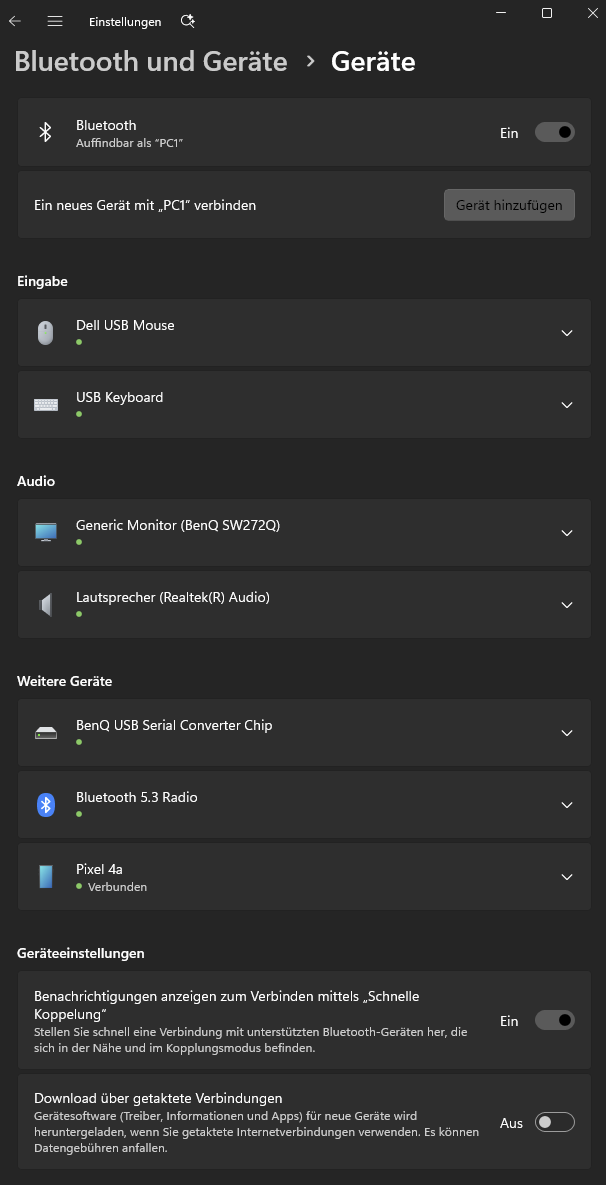Screen dimensions: 606x1185
Task: Expand the Pixel 4a device details
Action: click(567, 877)
